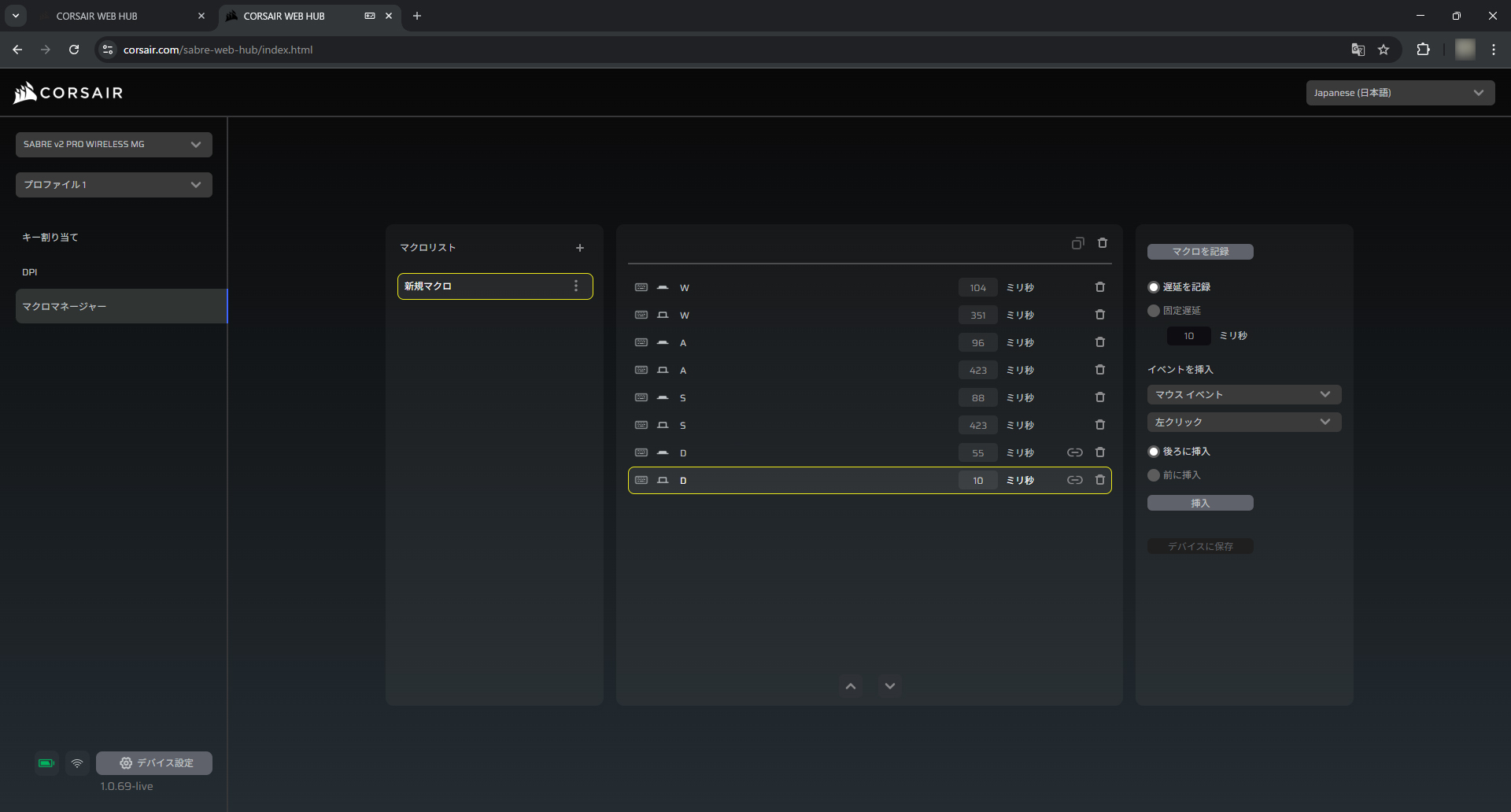1511x812 pixels.
Task: Edit the 55 delay field
Action: coord(978,453)
